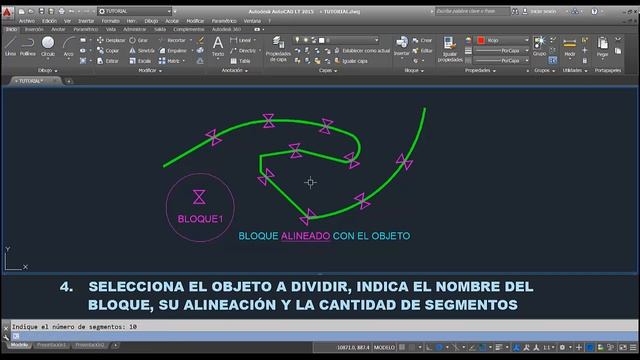Expand the Dibujo panel
The height and width of the screenshot is (360, 640).
pyautogui.click(x=48, y=71)
